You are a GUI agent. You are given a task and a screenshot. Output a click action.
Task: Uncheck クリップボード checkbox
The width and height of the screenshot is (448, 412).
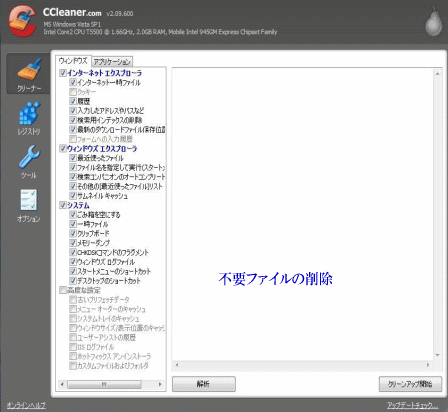click(73, 233)
